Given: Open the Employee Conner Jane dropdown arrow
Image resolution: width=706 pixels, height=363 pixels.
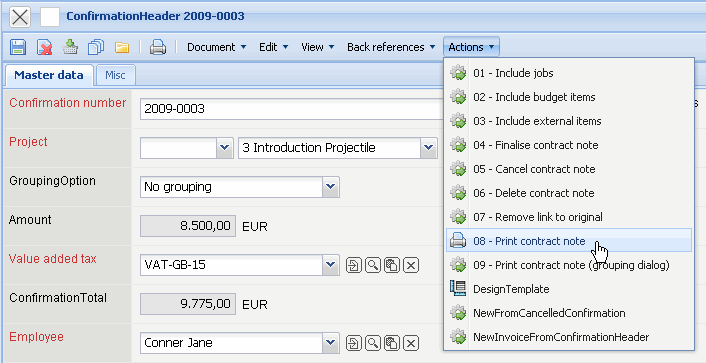Looking at the screenshot, I should coord(331,343).
